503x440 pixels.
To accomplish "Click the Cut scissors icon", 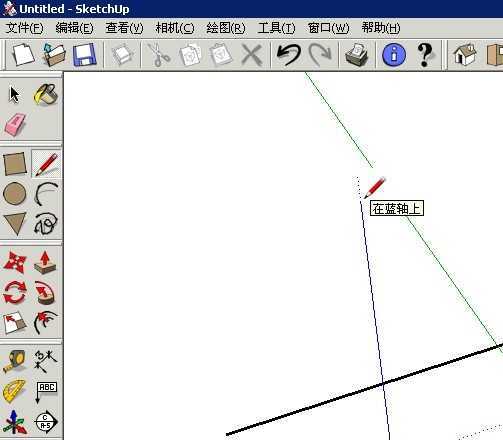I will [159, 55].
